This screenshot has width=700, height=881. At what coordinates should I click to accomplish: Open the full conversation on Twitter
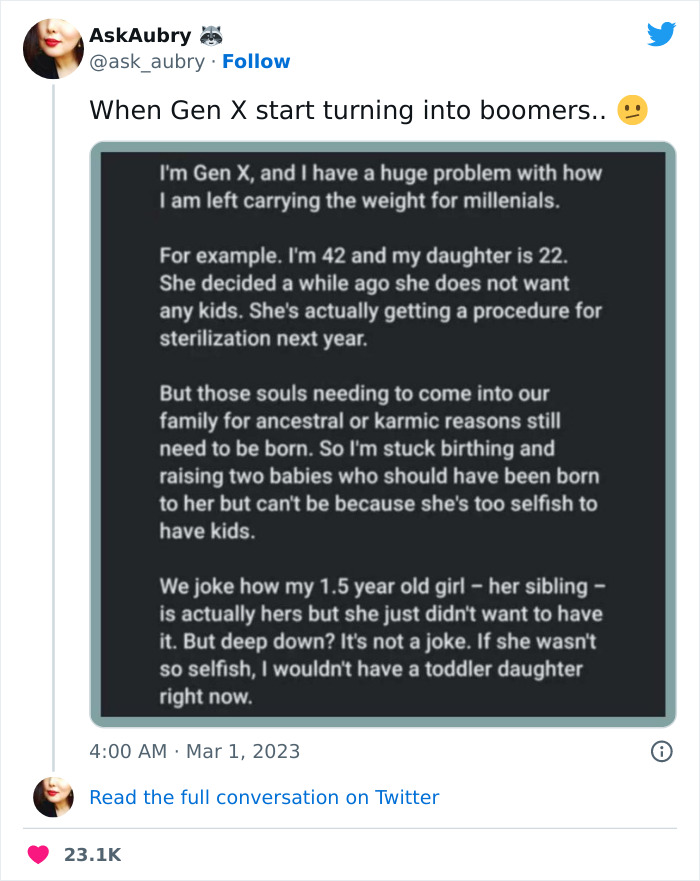(x=264, y=797)
